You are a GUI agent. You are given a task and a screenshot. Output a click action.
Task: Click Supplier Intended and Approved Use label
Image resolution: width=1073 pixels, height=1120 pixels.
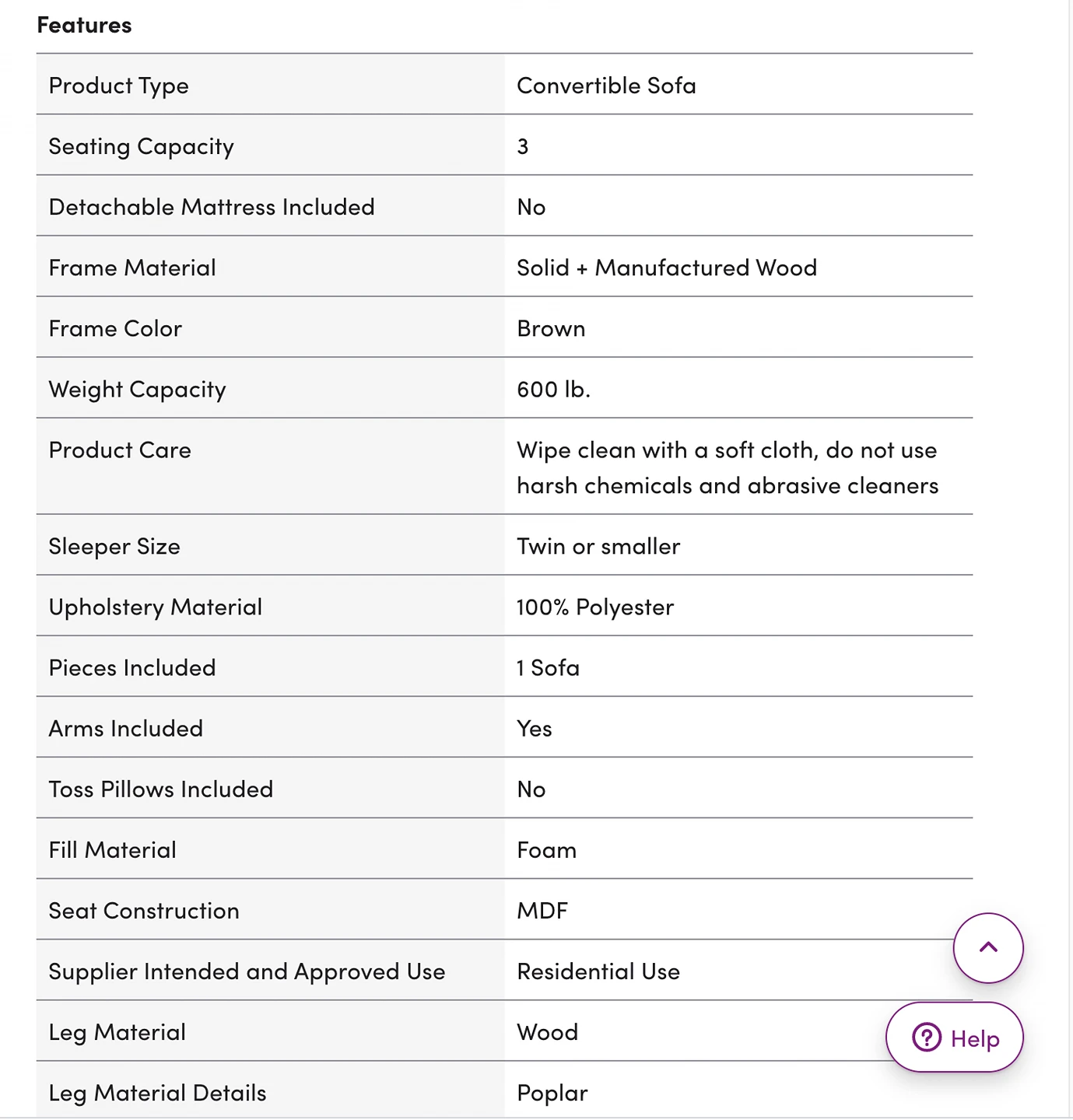[247, 971]
